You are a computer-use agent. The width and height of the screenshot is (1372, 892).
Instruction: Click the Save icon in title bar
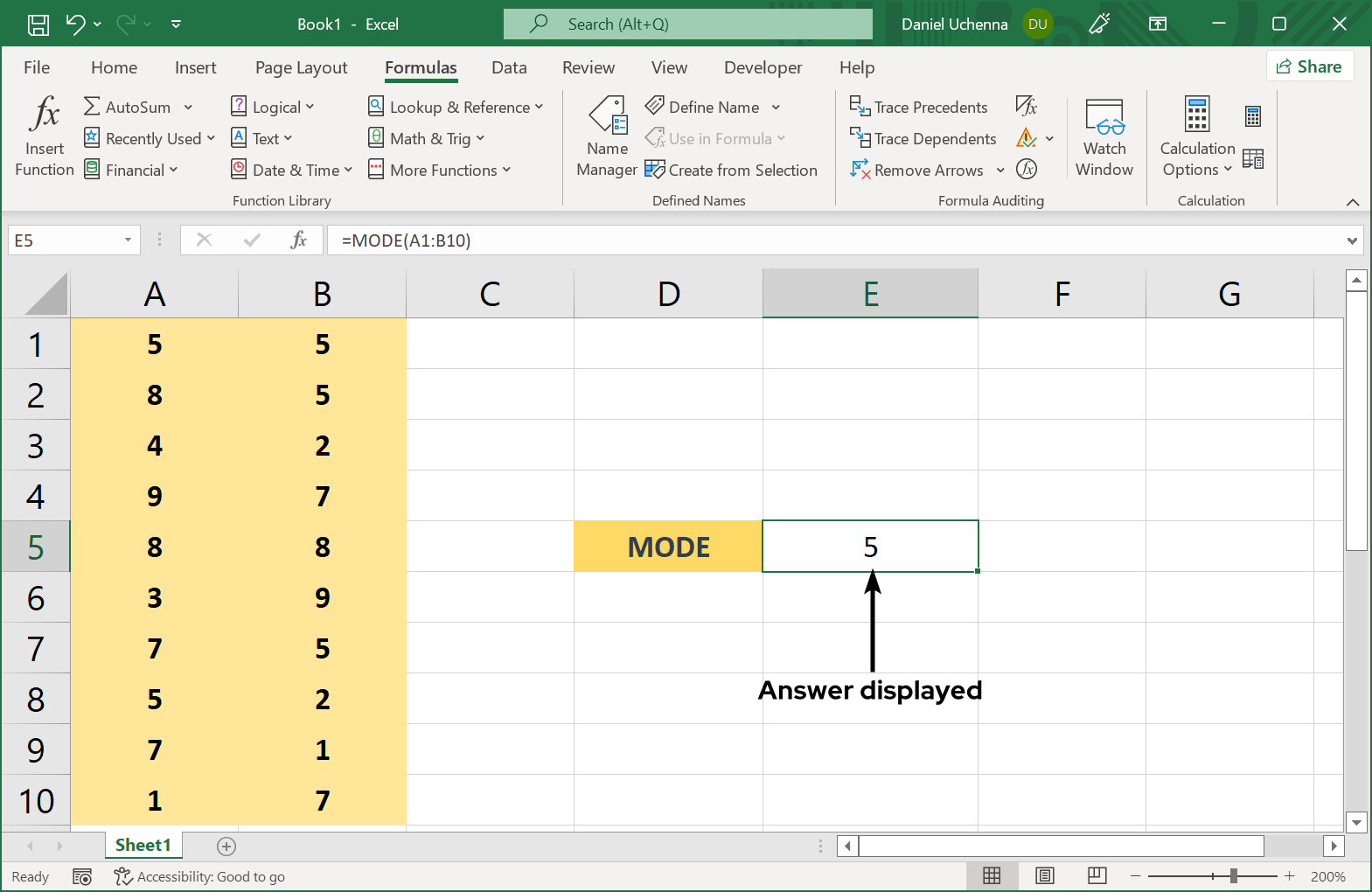pyautogui.click(x=38, y=24)
